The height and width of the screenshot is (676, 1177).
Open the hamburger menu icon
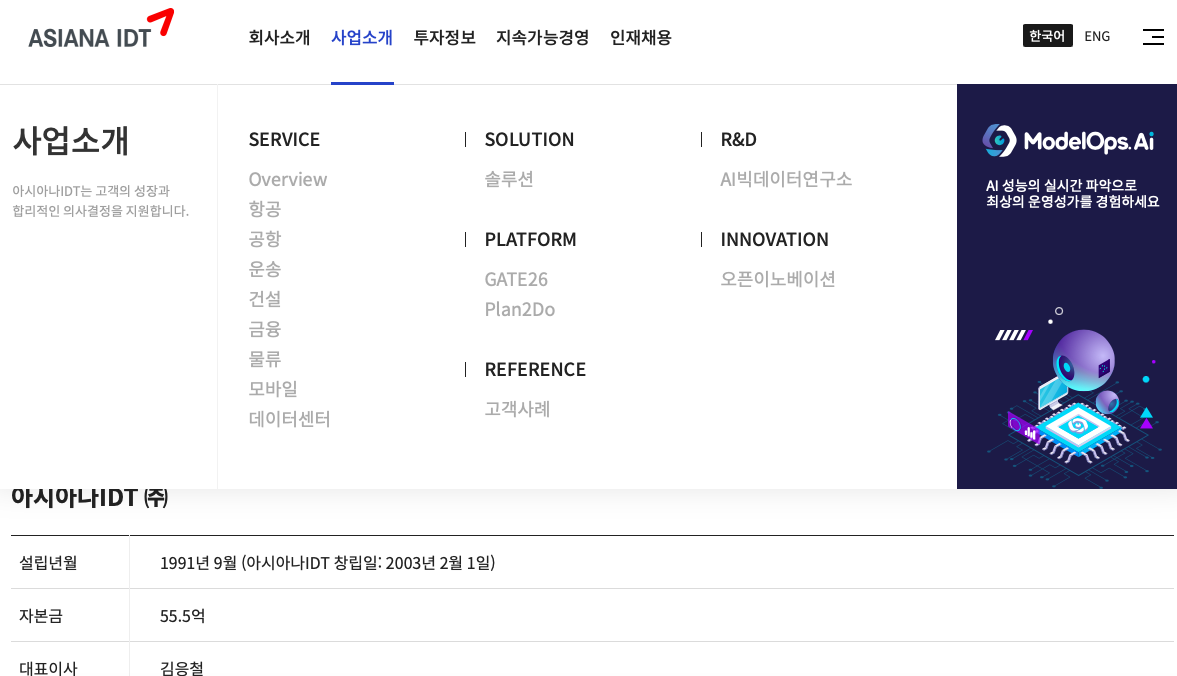(1153, 37)
